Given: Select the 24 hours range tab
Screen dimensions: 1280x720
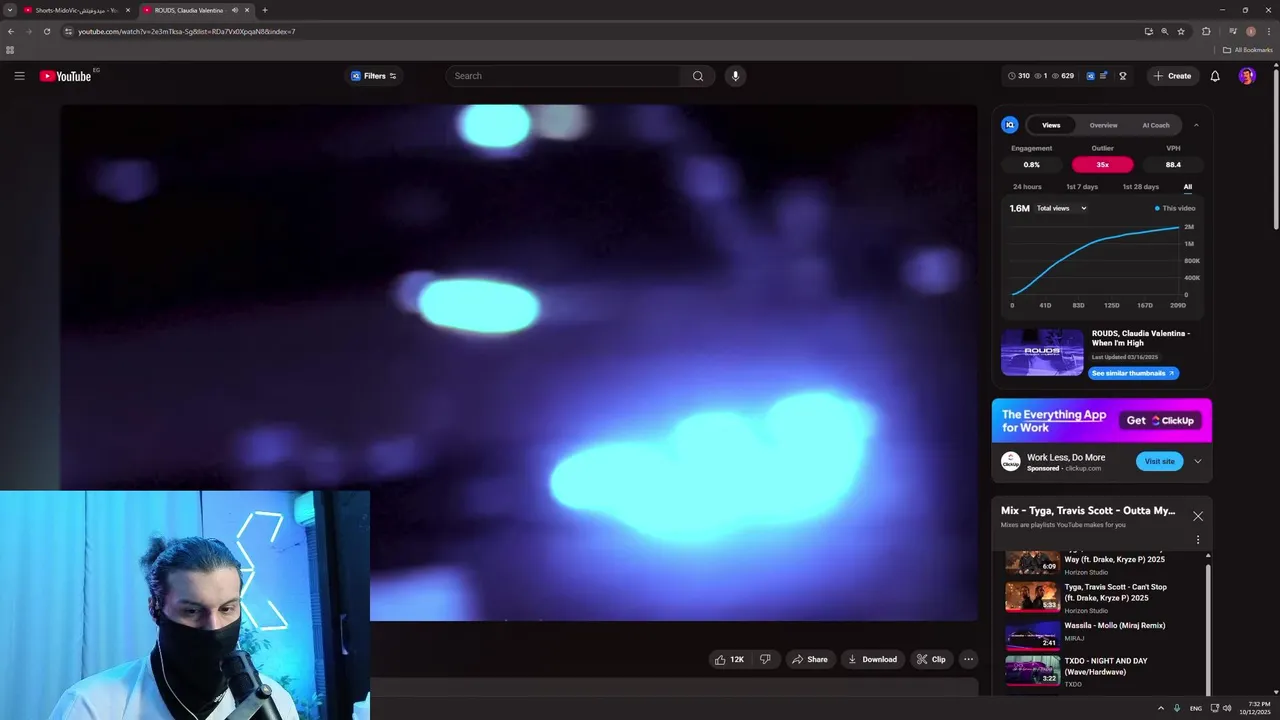Looking at the screenshot, I should [1027, 187].
